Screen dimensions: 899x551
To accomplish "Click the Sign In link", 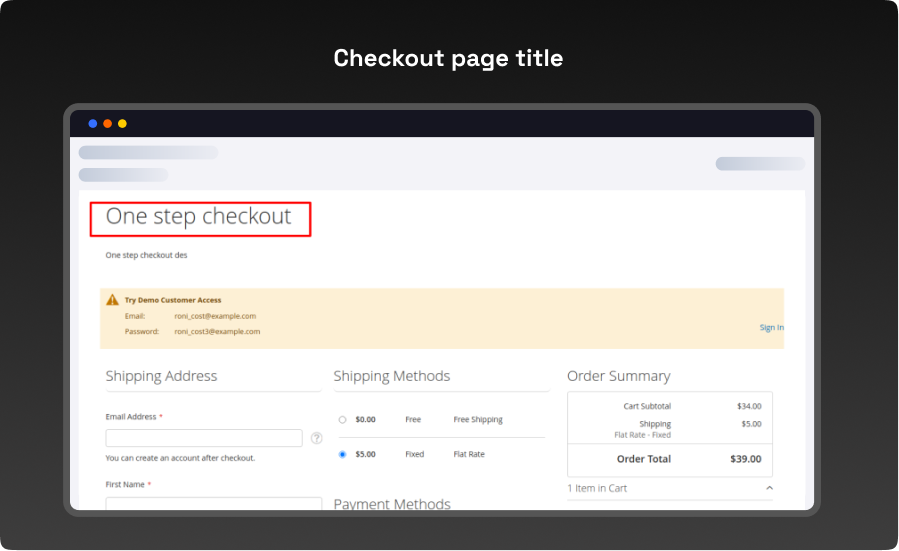I will click(x=771, y=327).
